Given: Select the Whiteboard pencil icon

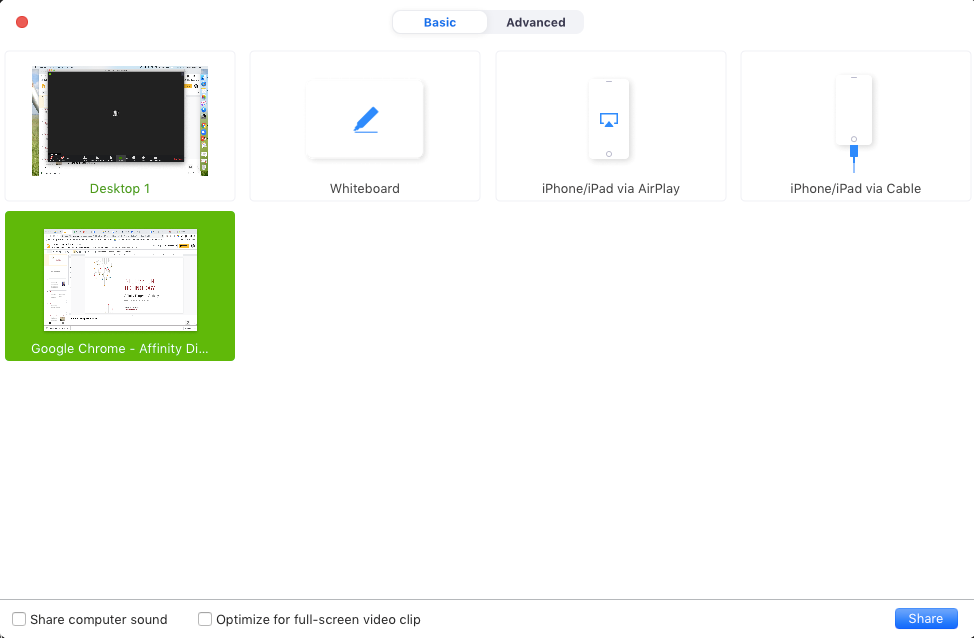Looking at the screenshot, I should point(364,119).
